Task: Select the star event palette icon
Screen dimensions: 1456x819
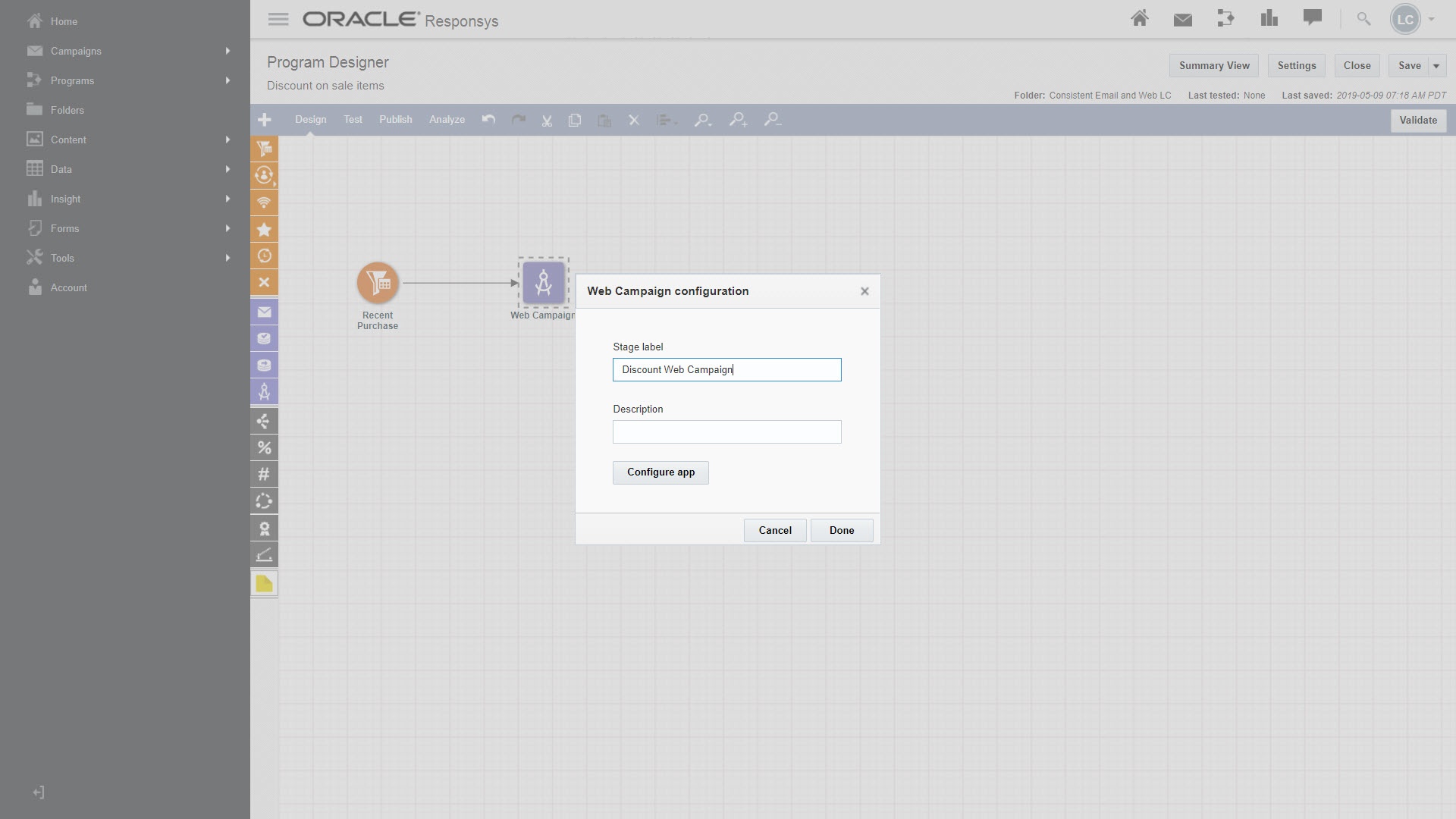Action: coord(264,229)
